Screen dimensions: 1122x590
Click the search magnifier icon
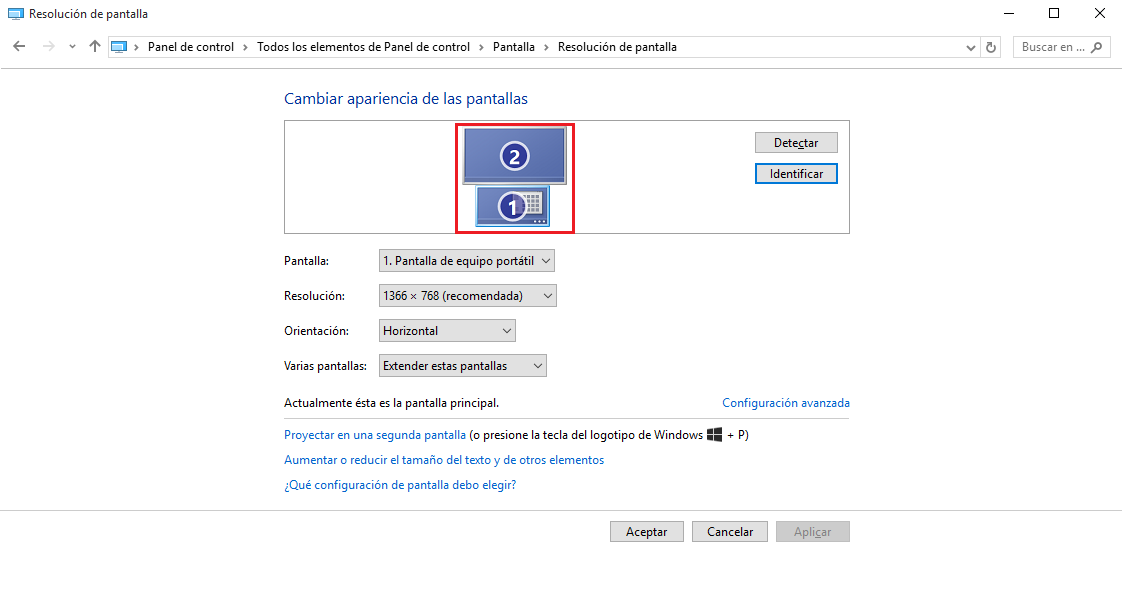click(x=1097, y=47)
